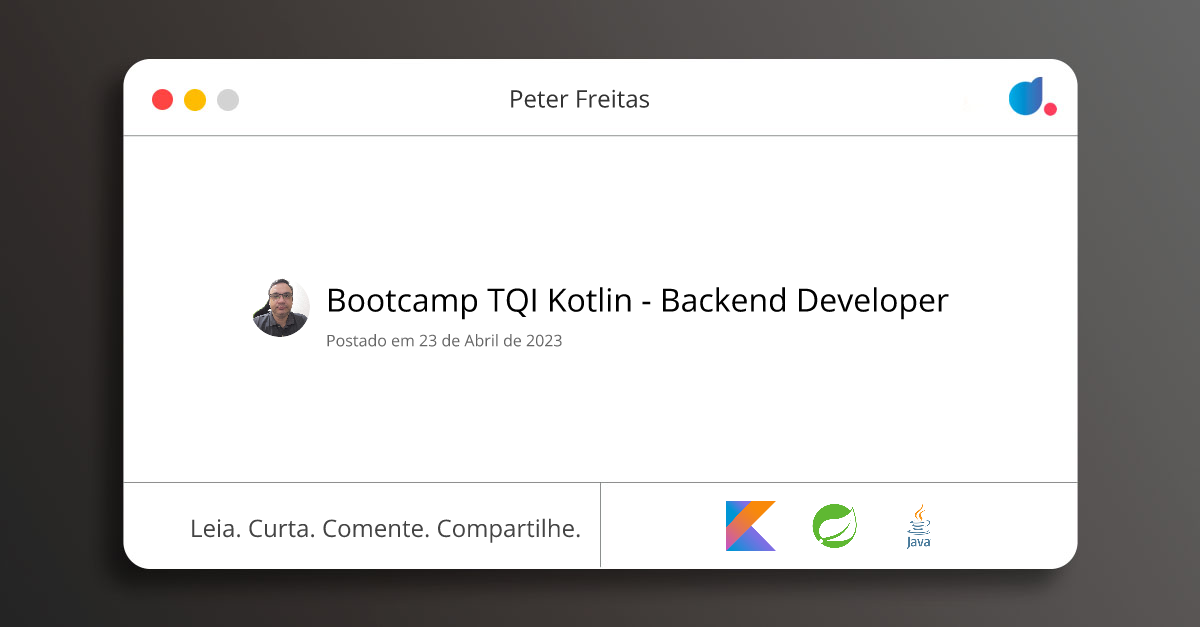Image resolution: width=1200 pixels, height=628 pixels.
Task: Open the article titled Bootcamp TQI Kotlin - Backend Developer
Action: point(637,300)
